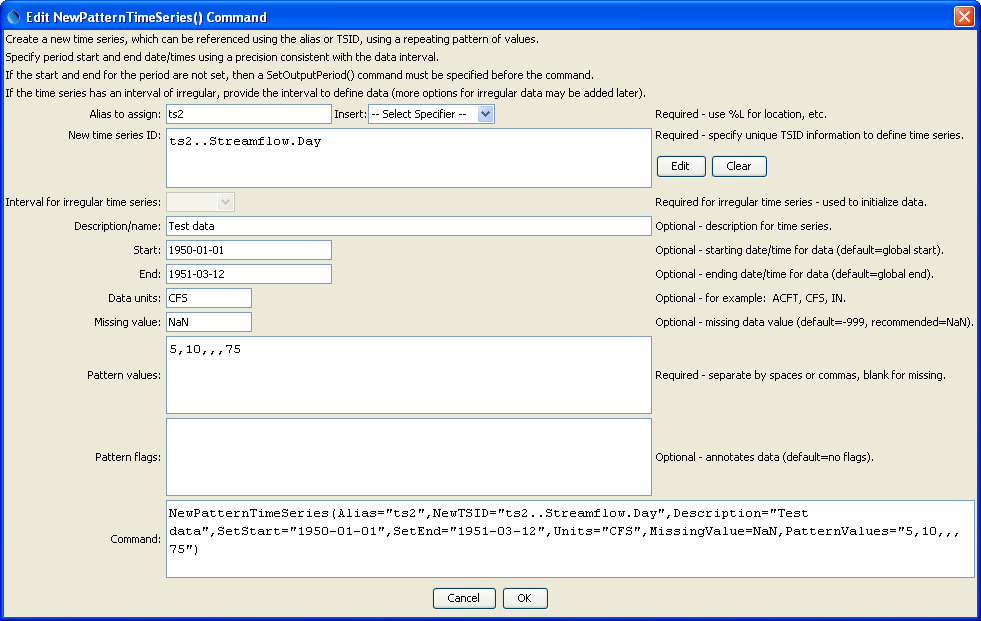Click the Cancel button
Viewport: 981px width, 621px height.
tap(464, 598)
